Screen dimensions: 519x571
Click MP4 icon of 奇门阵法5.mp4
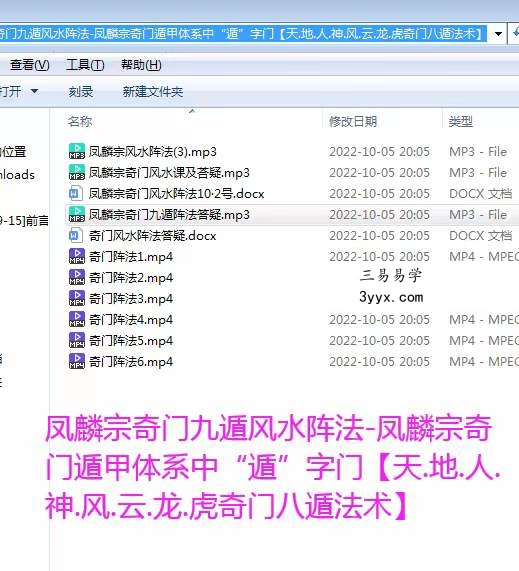76,340
